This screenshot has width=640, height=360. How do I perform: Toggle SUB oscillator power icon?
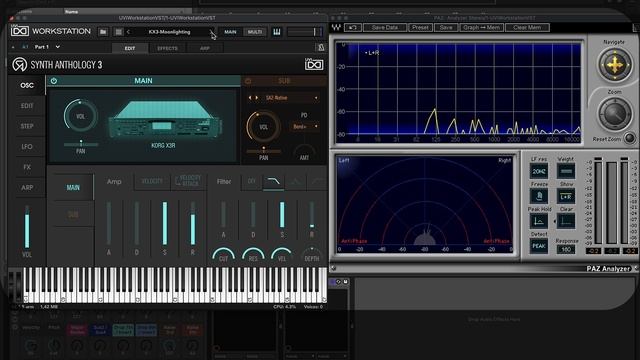click(x=248, y=81)
